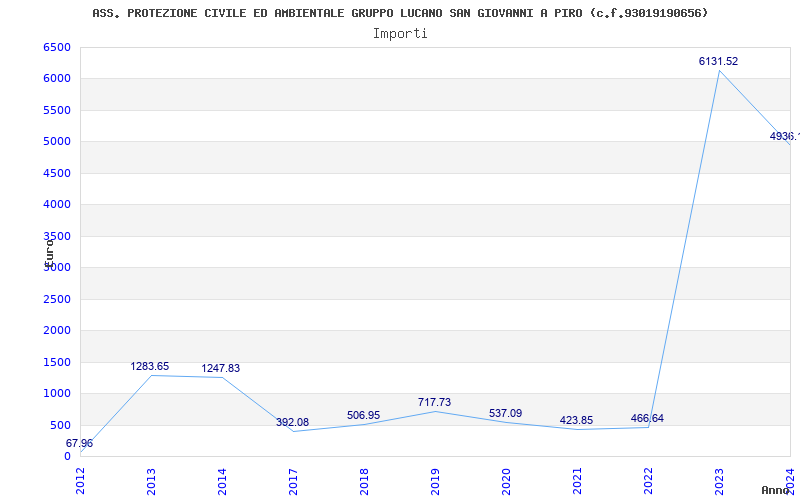This screenshot has width=800, height=500.
Task: Select the 392.08 value label
Action: 292,423
